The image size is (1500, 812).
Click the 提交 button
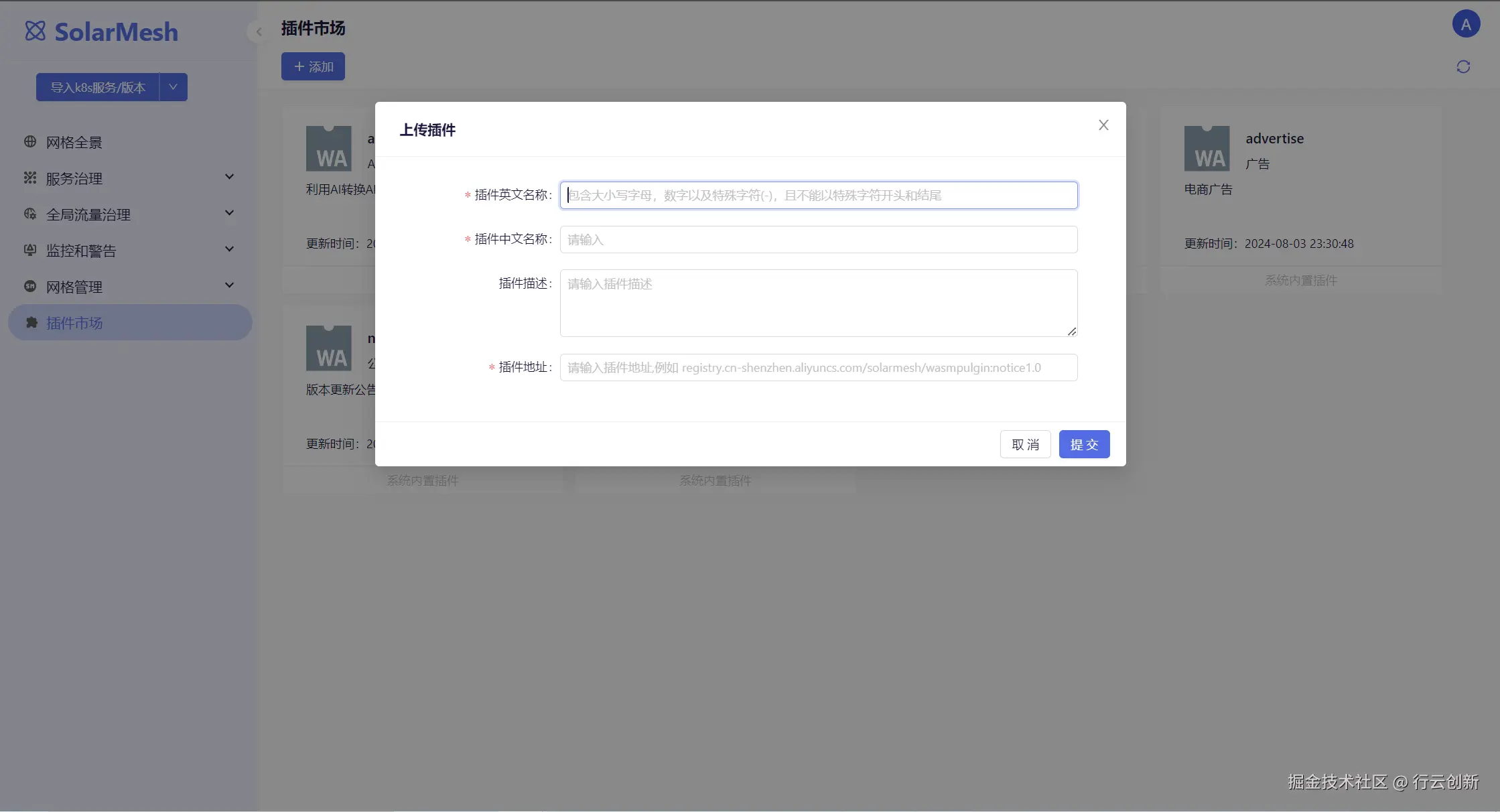(1084, 444)
